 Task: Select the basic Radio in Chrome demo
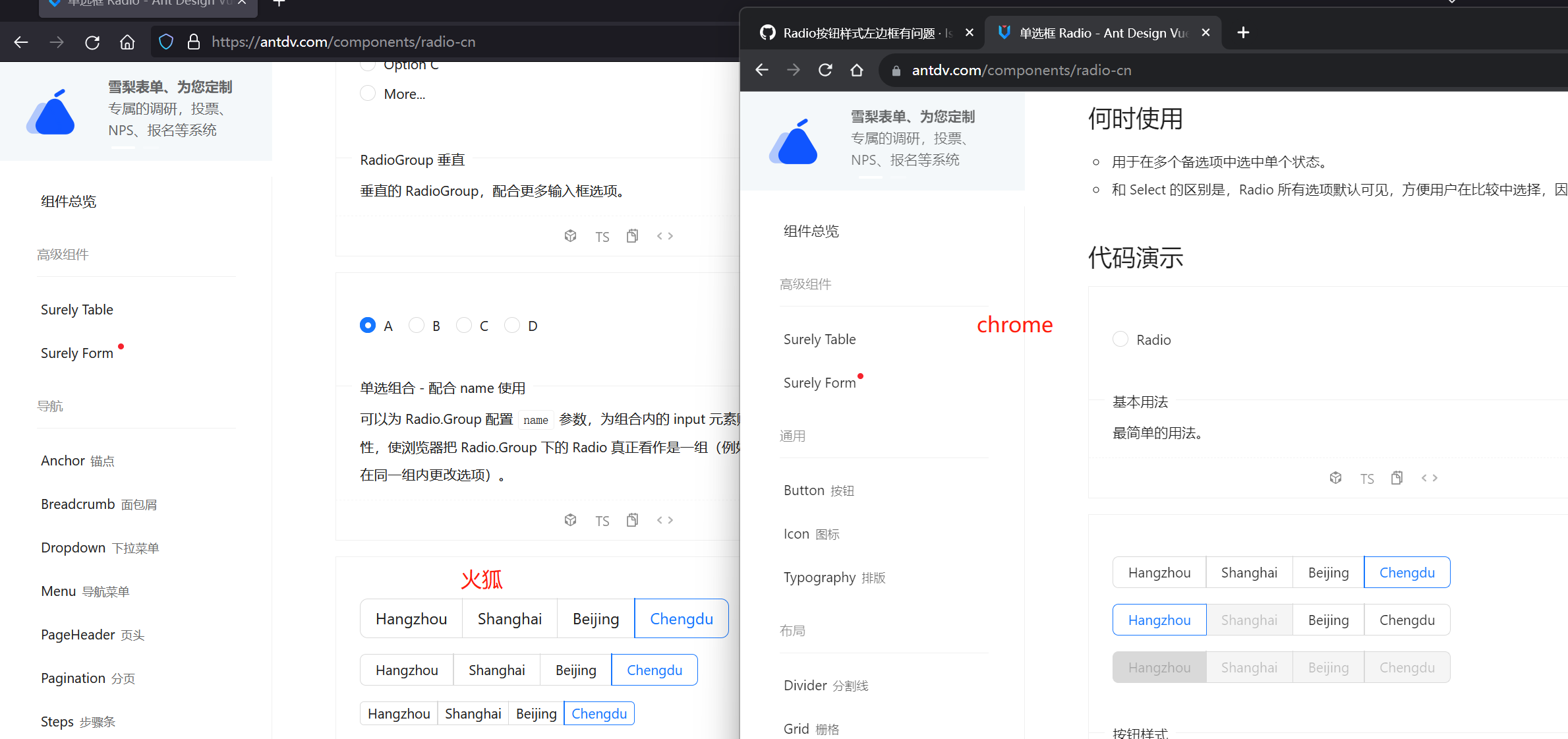[x=1120, y=339]
